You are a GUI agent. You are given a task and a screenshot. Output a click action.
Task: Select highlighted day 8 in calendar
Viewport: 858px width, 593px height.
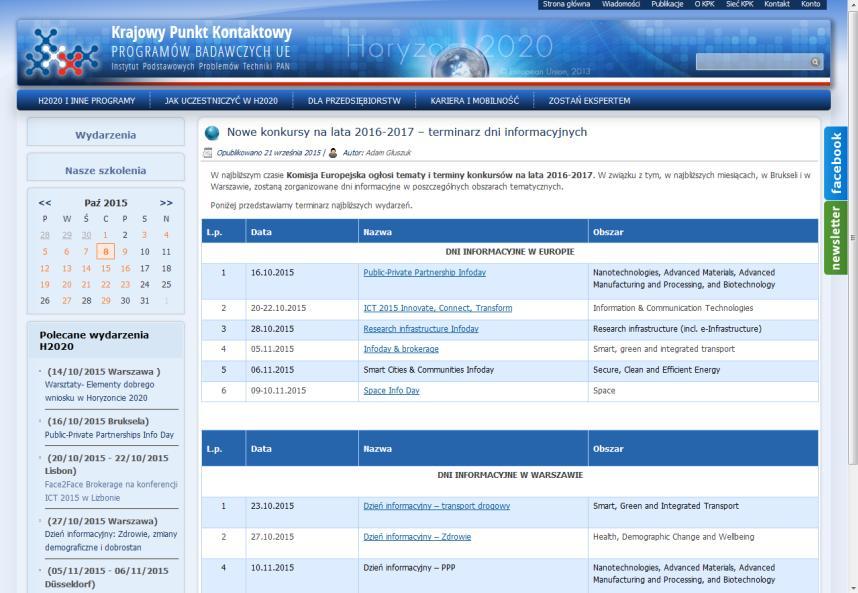pyautogui.click(x=106, y=252)
